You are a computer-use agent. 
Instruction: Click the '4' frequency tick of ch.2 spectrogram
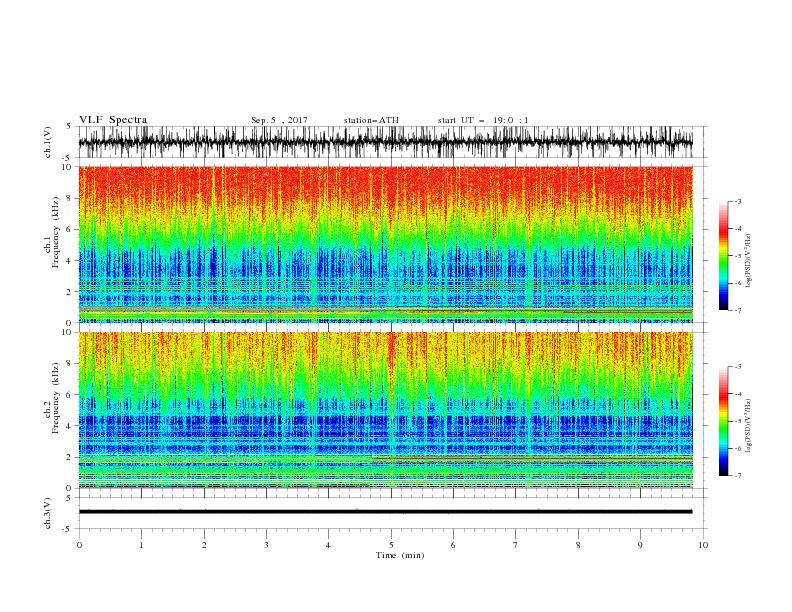coord(70,426)
